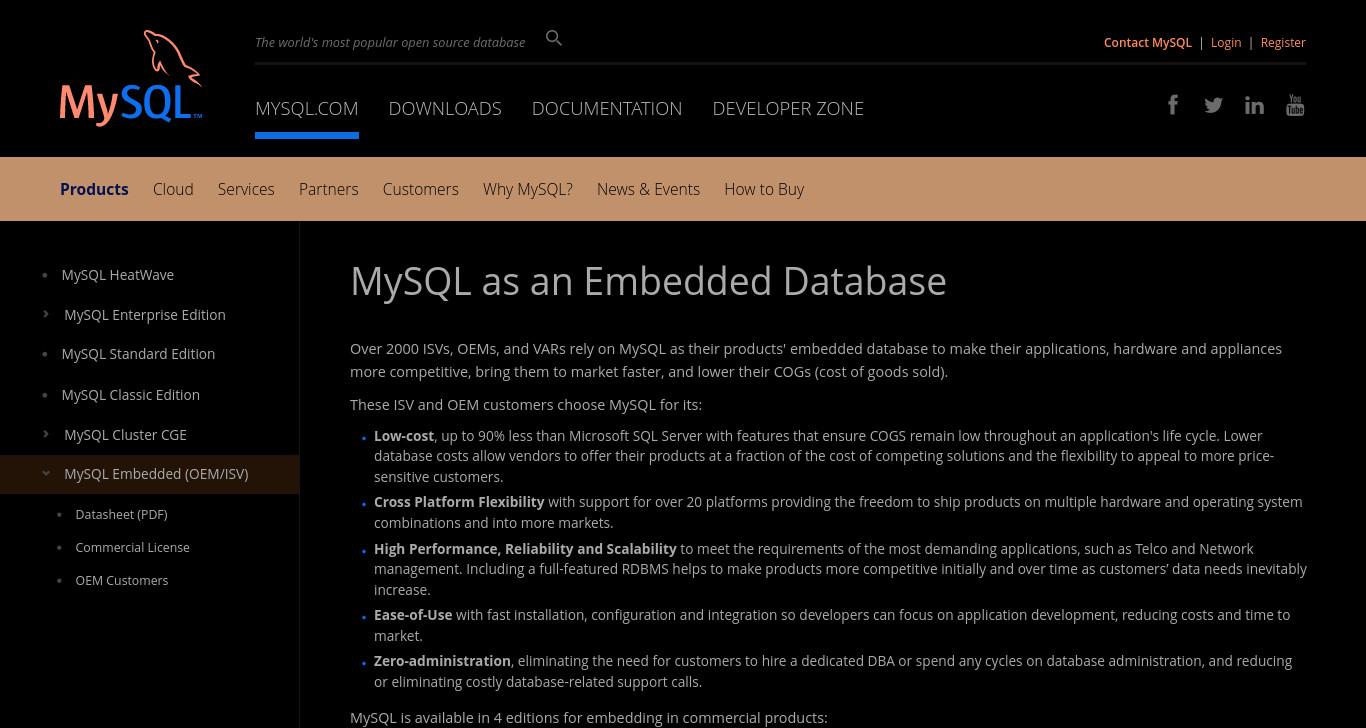Open the MySQL Twitter icon

click(1213, 105)
